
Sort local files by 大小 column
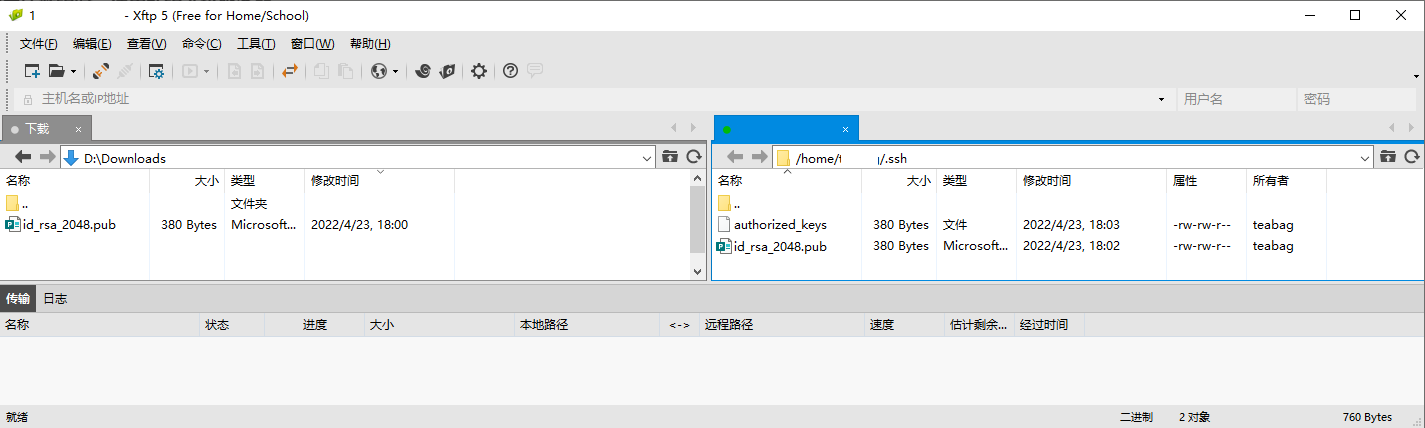tap(187, 181)
